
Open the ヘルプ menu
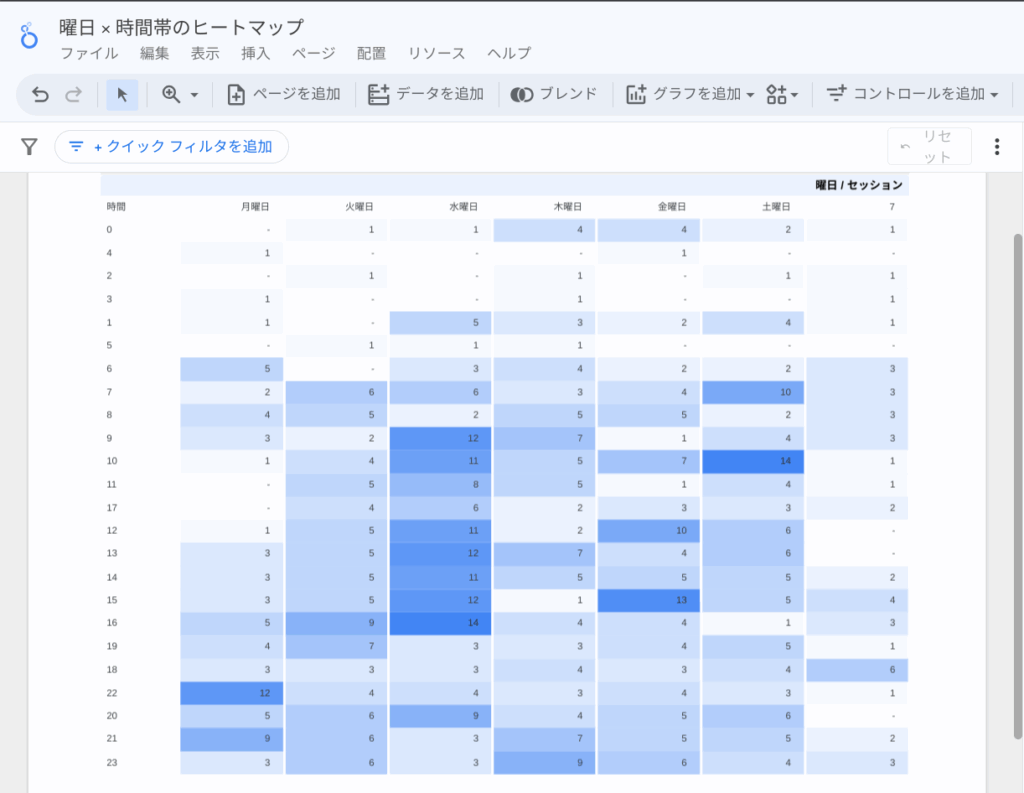(509, 54)
